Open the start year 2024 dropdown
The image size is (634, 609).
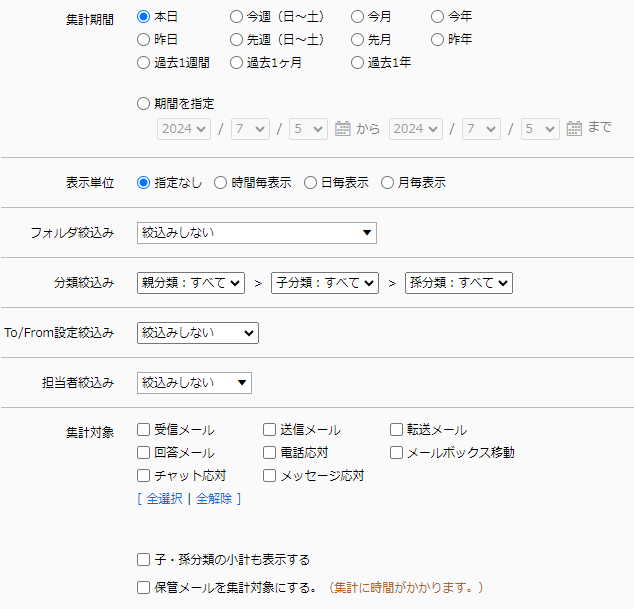coord(183,129)
